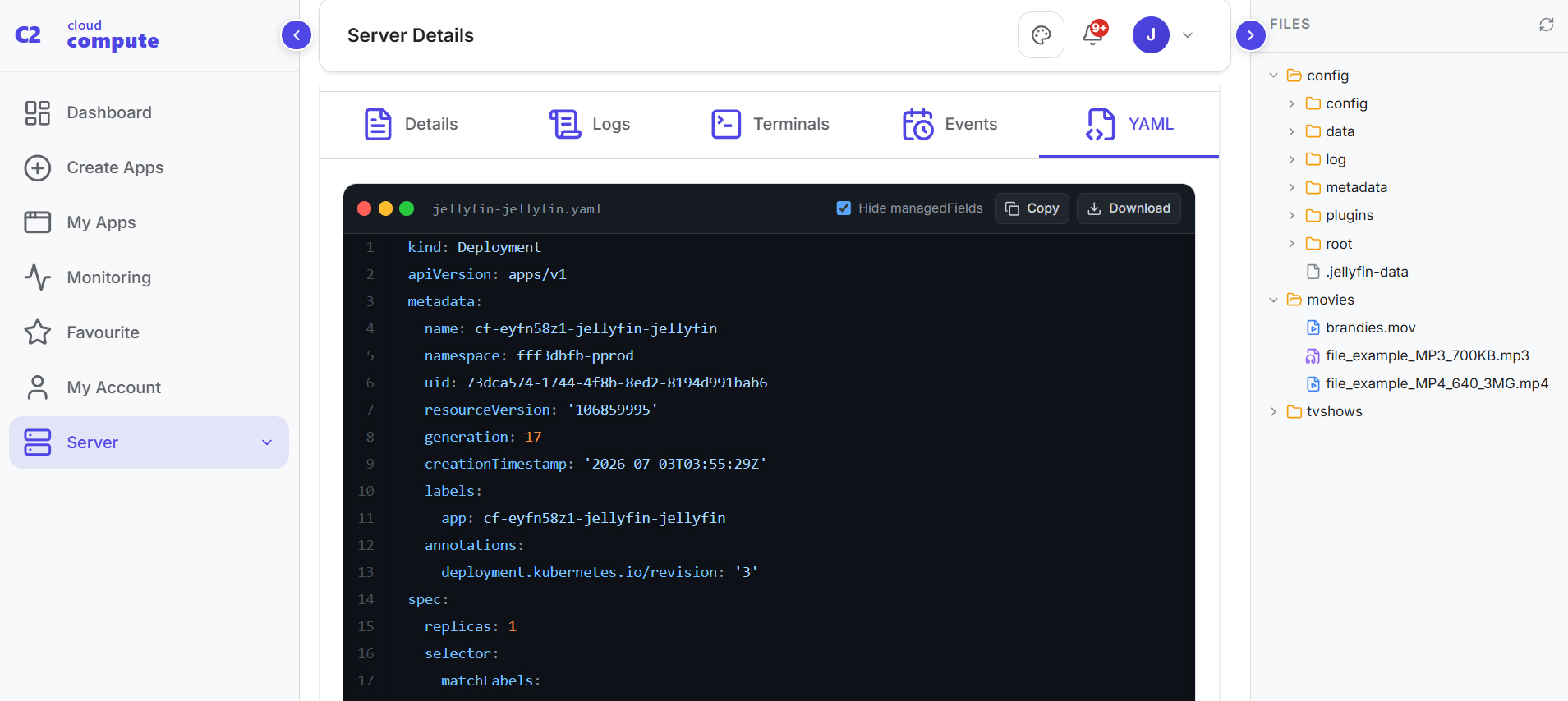This screenshot has width=1568, height=701.
Task: Open Favourite in sidebar
Action: pyautogui.click(x=149, y=332)
